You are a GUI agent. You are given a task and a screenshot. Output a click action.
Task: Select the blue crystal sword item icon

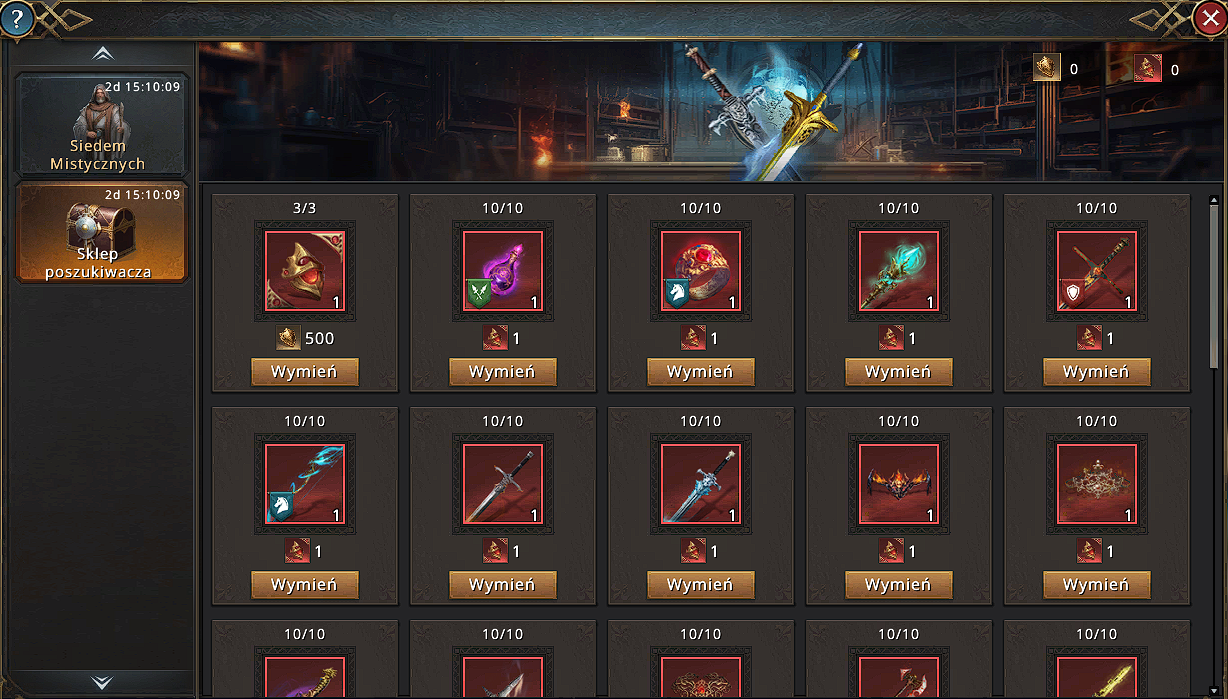click(x=701, y=485)
